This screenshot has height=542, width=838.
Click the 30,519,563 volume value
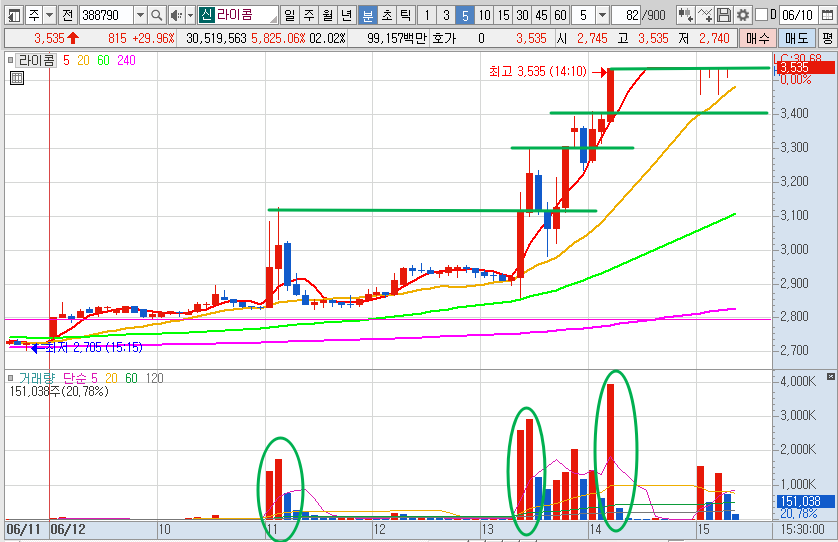pyautogui.click(x=216, y=38)
